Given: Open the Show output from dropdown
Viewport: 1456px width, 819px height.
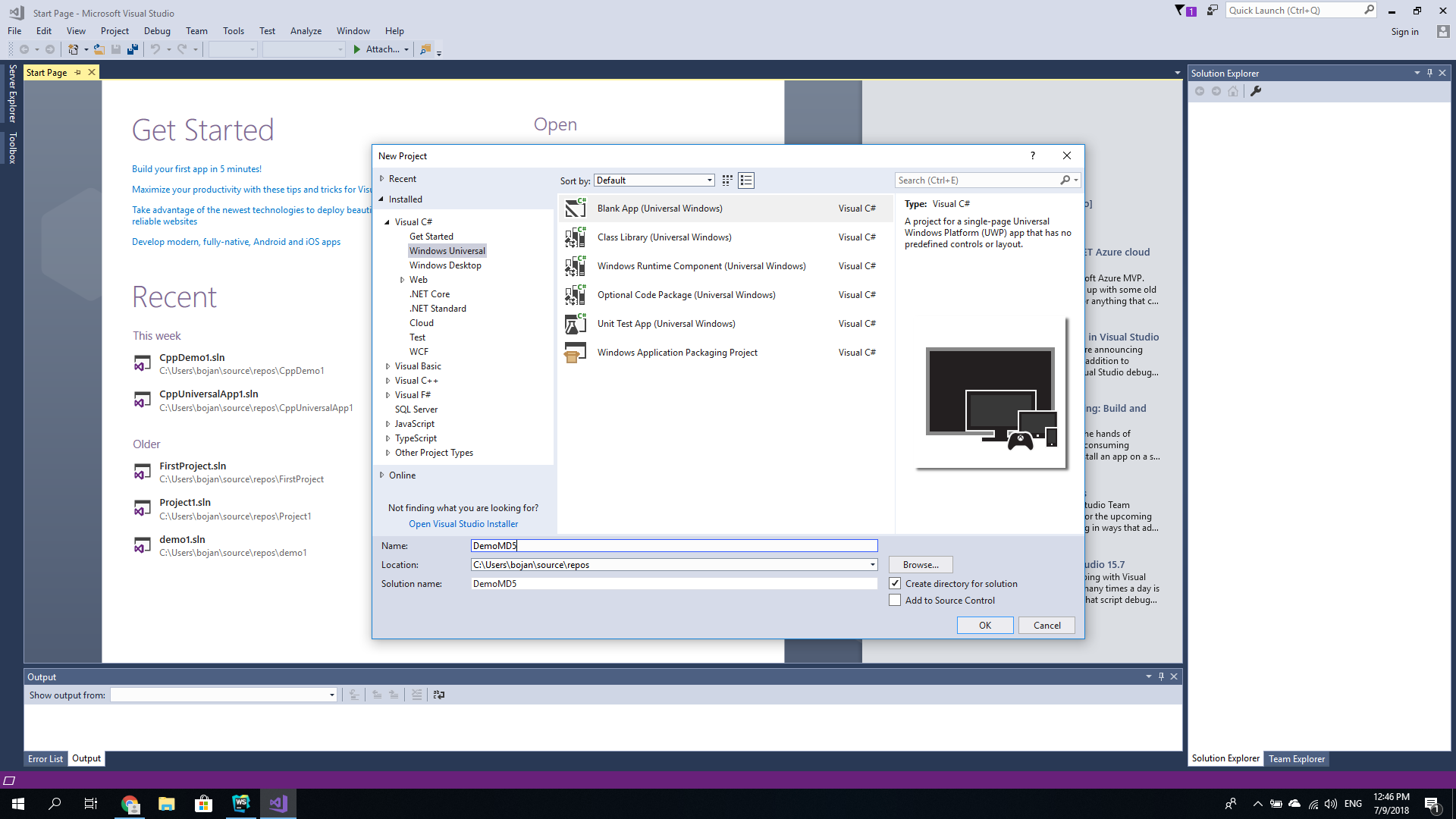Looking at the screenshot, I should click(331, 695).
